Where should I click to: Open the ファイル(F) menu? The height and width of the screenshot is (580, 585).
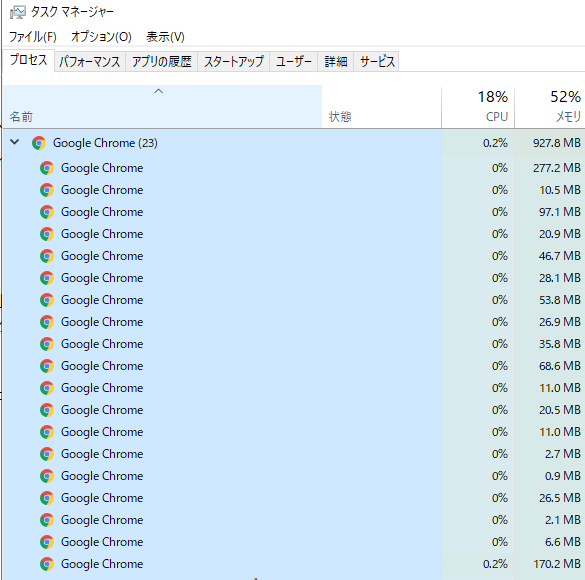click(x=33, y=37)
